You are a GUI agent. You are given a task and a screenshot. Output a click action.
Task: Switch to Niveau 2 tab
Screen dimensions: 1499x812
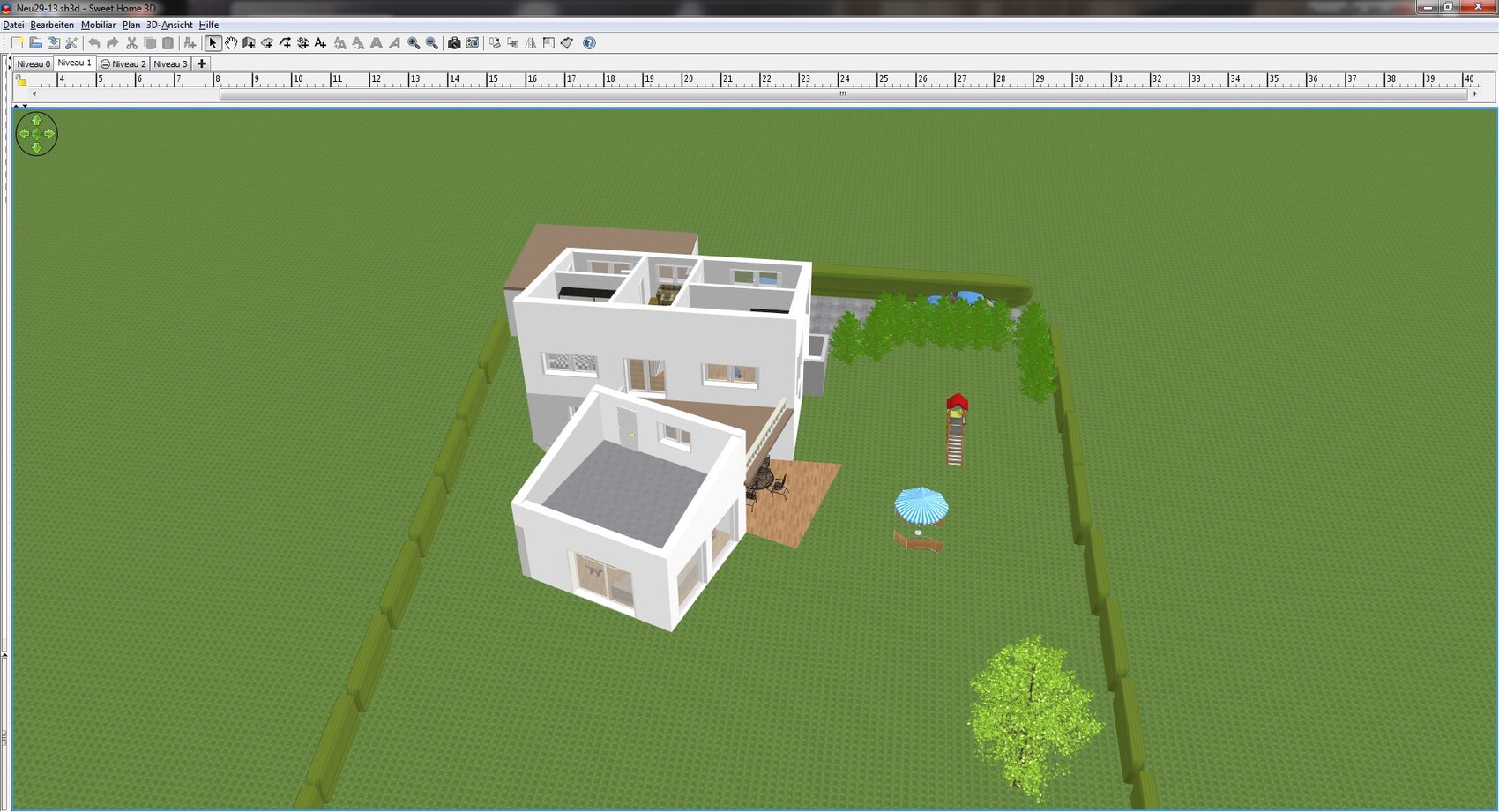coord(123,63)
